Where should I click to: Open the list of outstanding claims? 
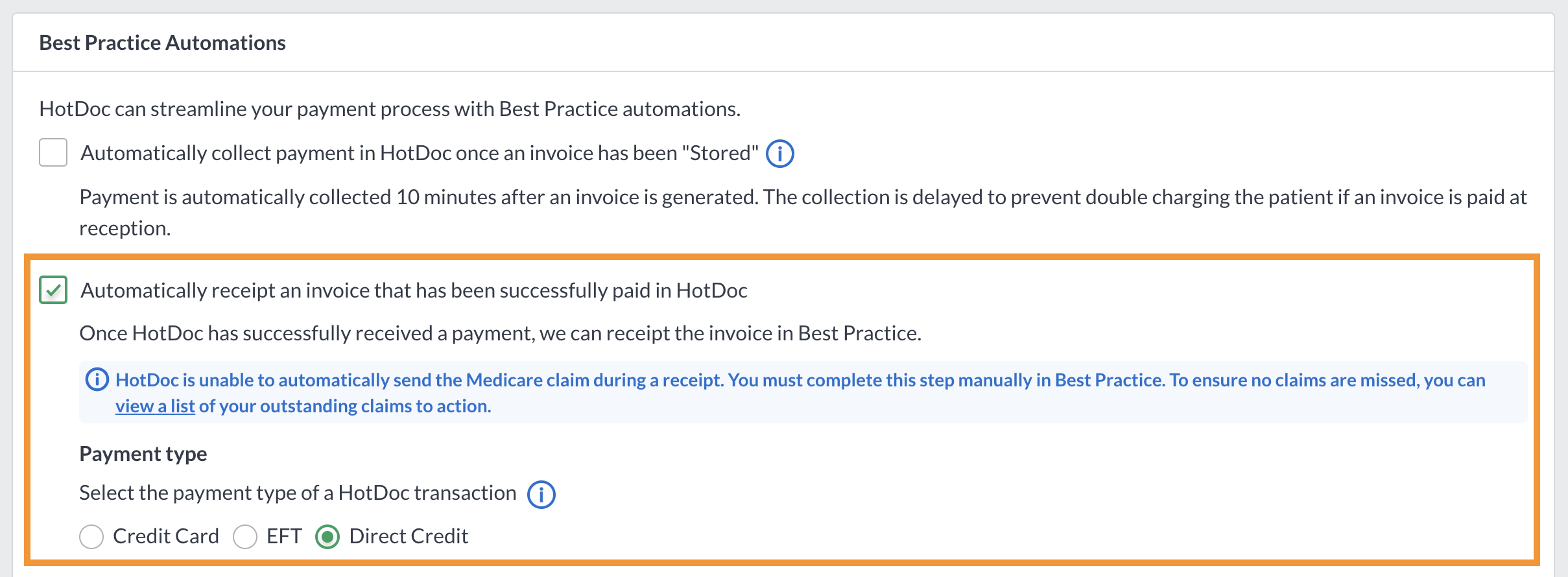155,406
